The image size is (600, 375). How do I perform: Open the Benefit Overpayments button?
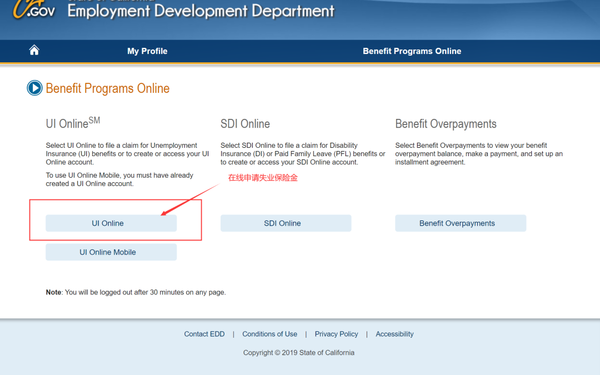click(x=461, y=223)
